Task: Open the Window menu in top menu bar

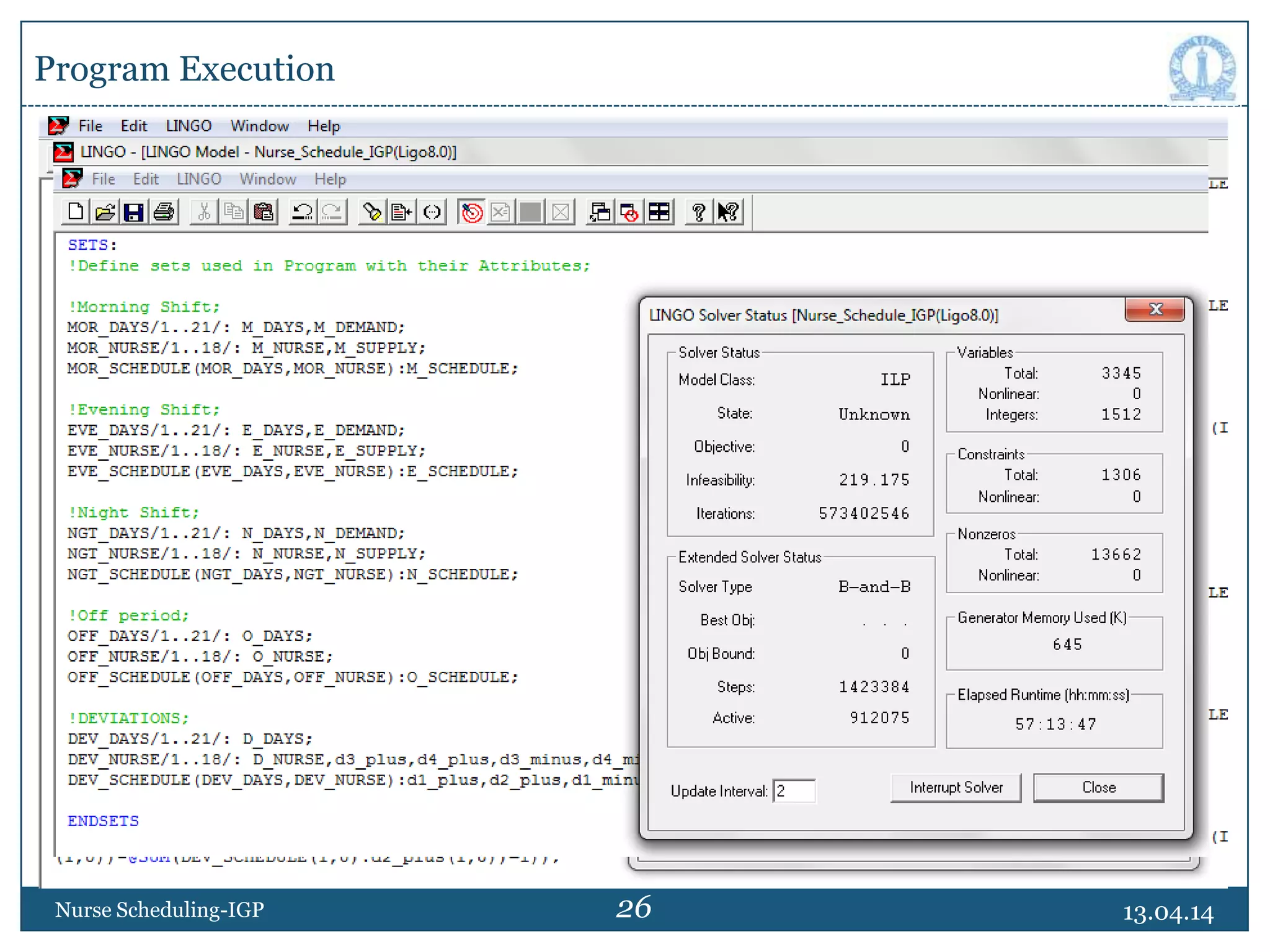Action: pos(259,126)
